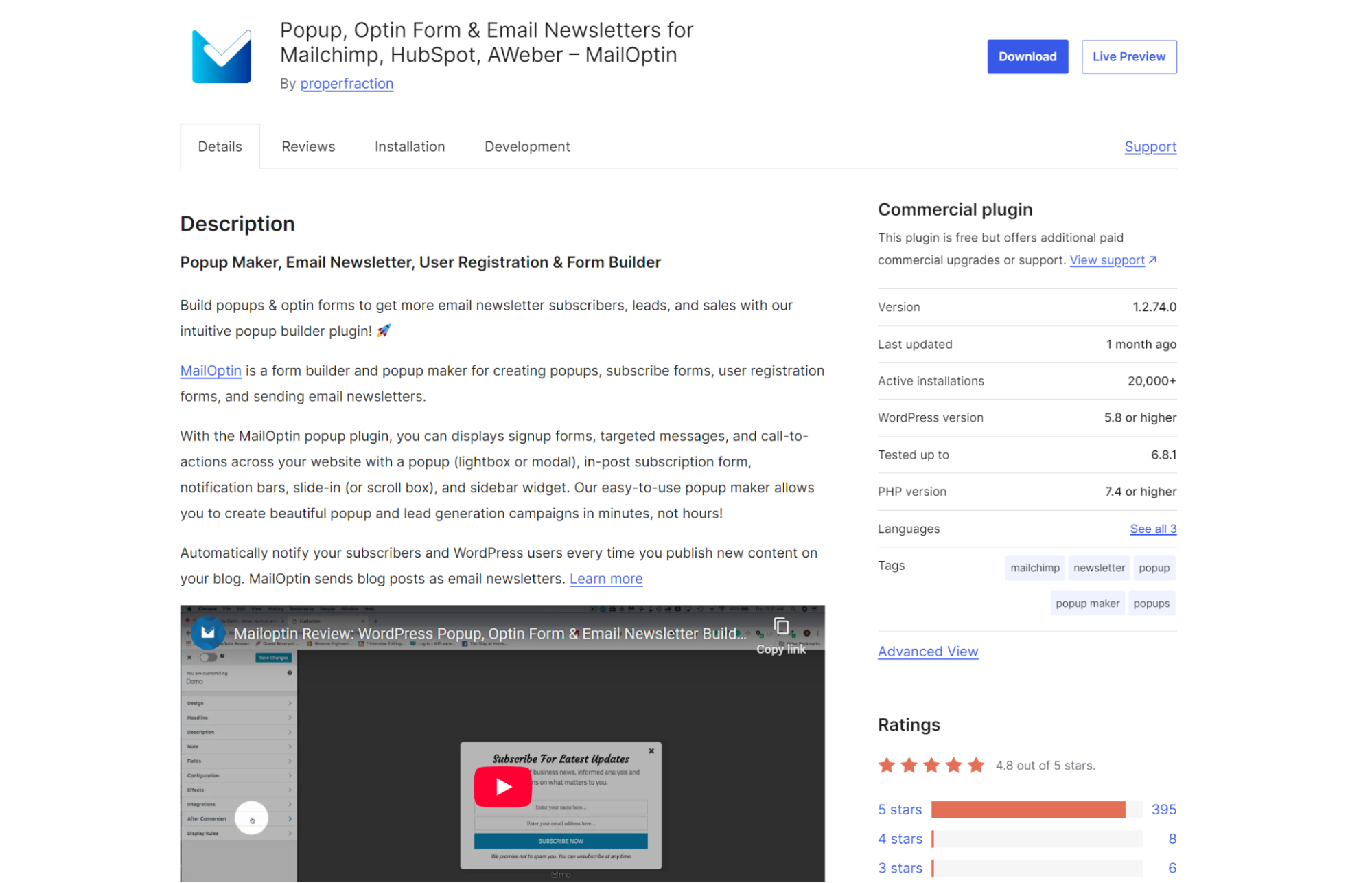Click the popup tag
1372x883 pixels.
pos(1154,568)
